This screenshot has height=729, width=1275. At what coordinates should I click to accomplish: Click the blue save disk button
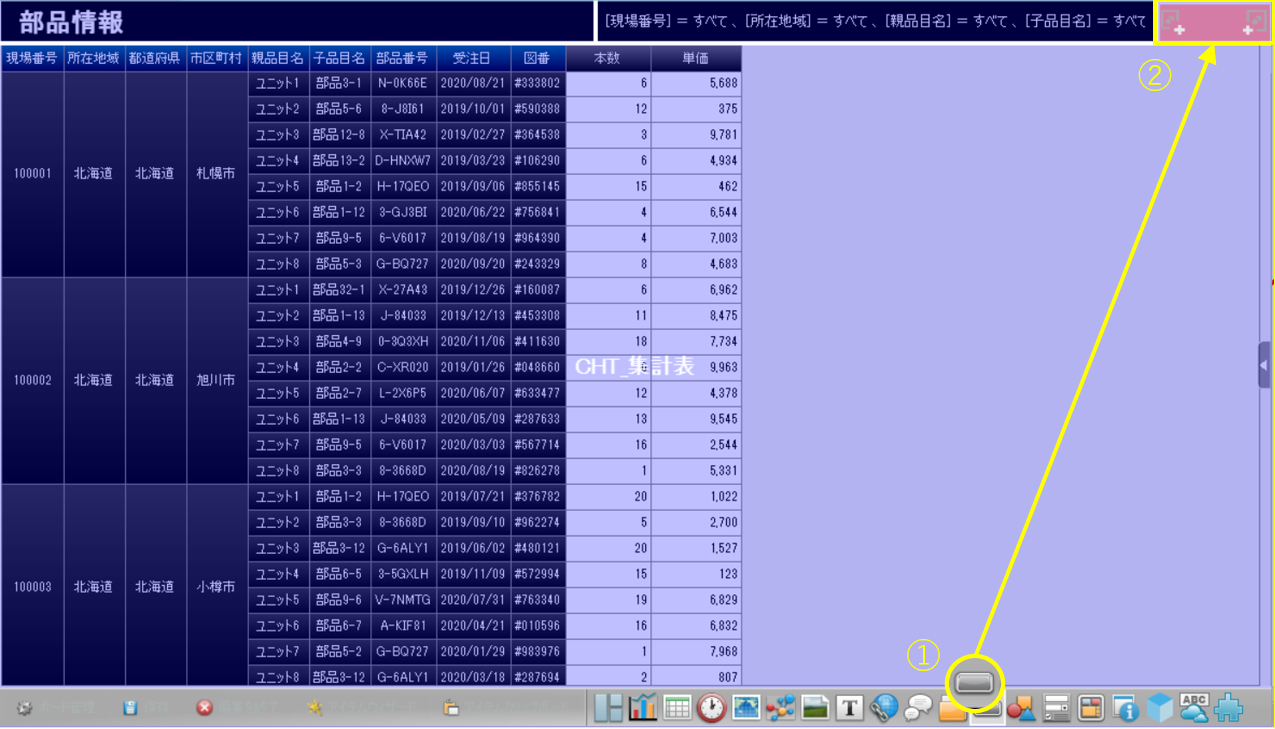click(x=130, y=708)
